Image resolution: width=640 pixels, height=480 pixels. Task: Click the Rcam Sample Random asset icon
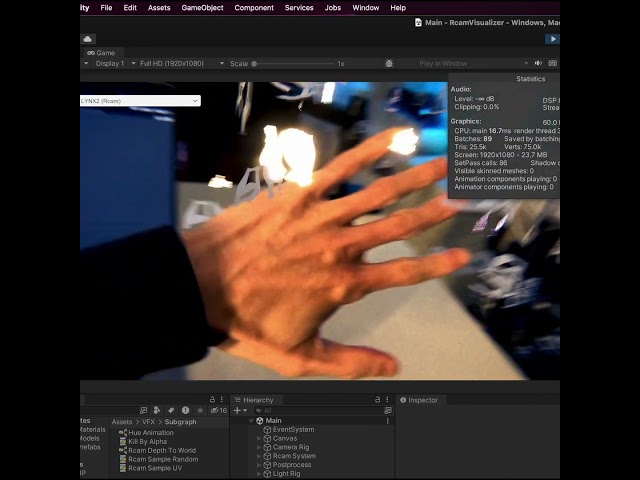pos(123,459)
